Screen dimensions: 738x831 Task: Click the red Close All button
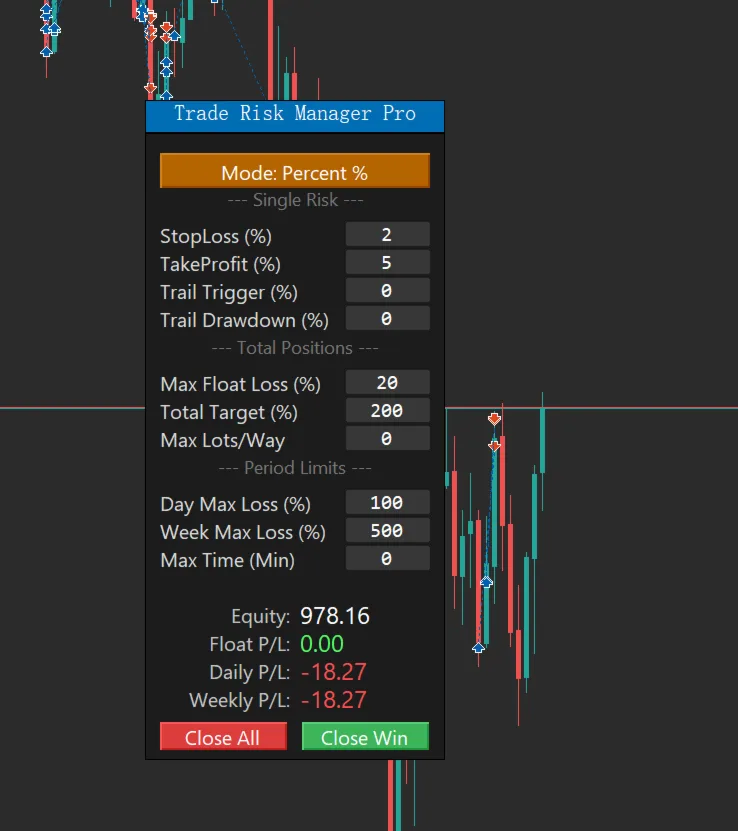coord(223,737)
